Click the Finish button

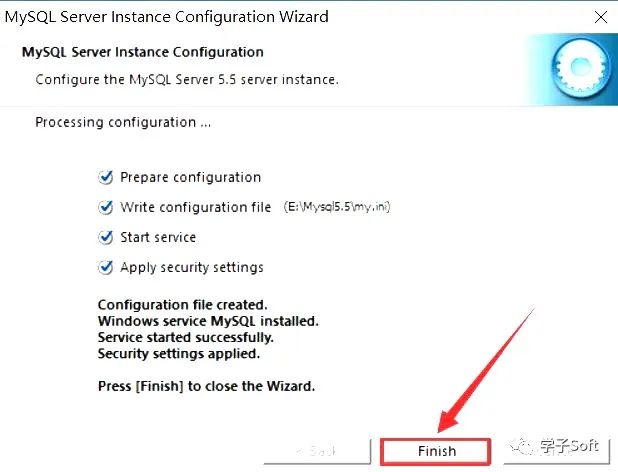click(x=435, y=451)
